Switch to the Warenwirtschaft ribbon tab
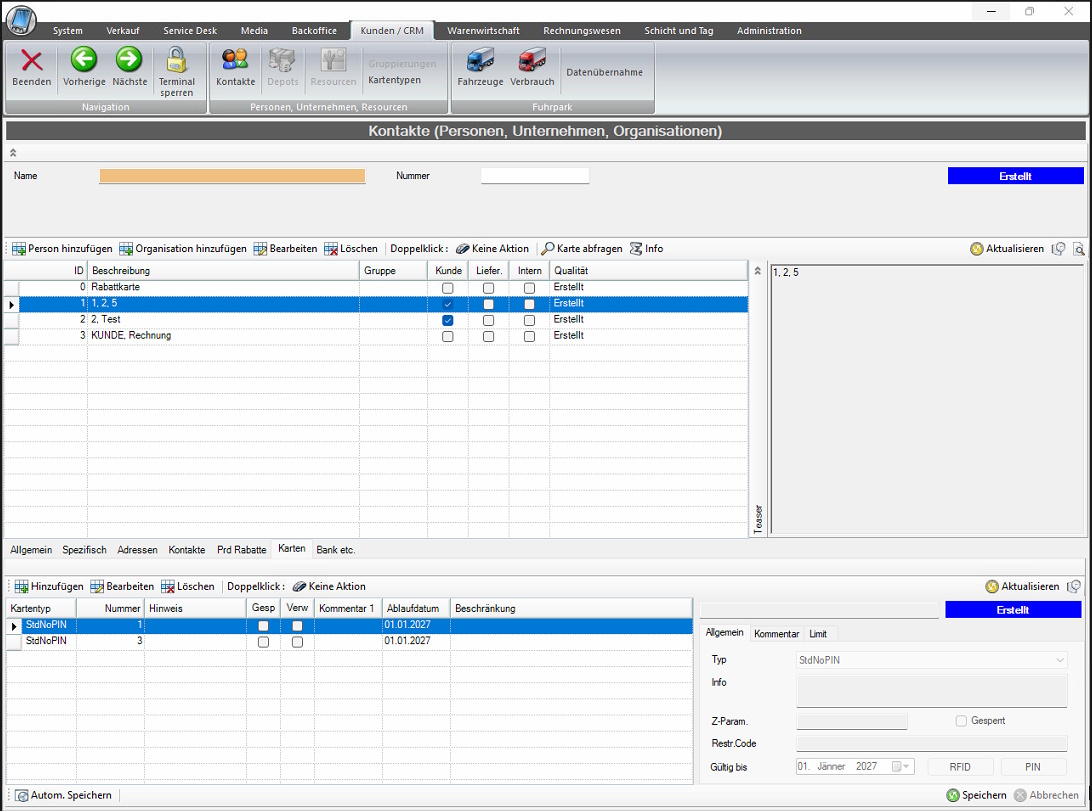The height and width of the screenshot is (811, 1092). 483,31
